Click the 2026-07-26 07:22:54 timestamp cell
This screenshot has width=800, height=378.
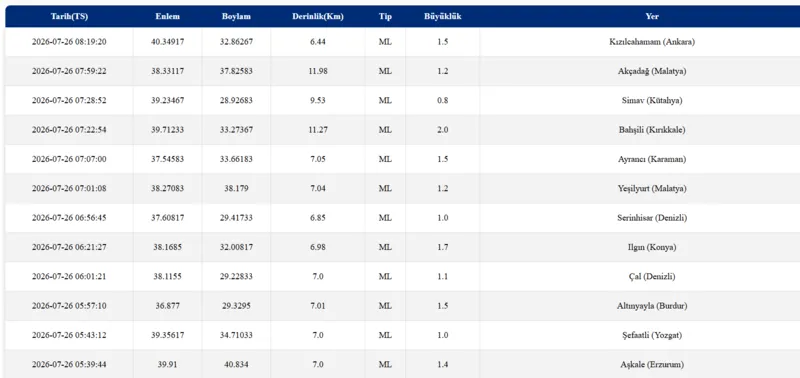coord(69,130)
